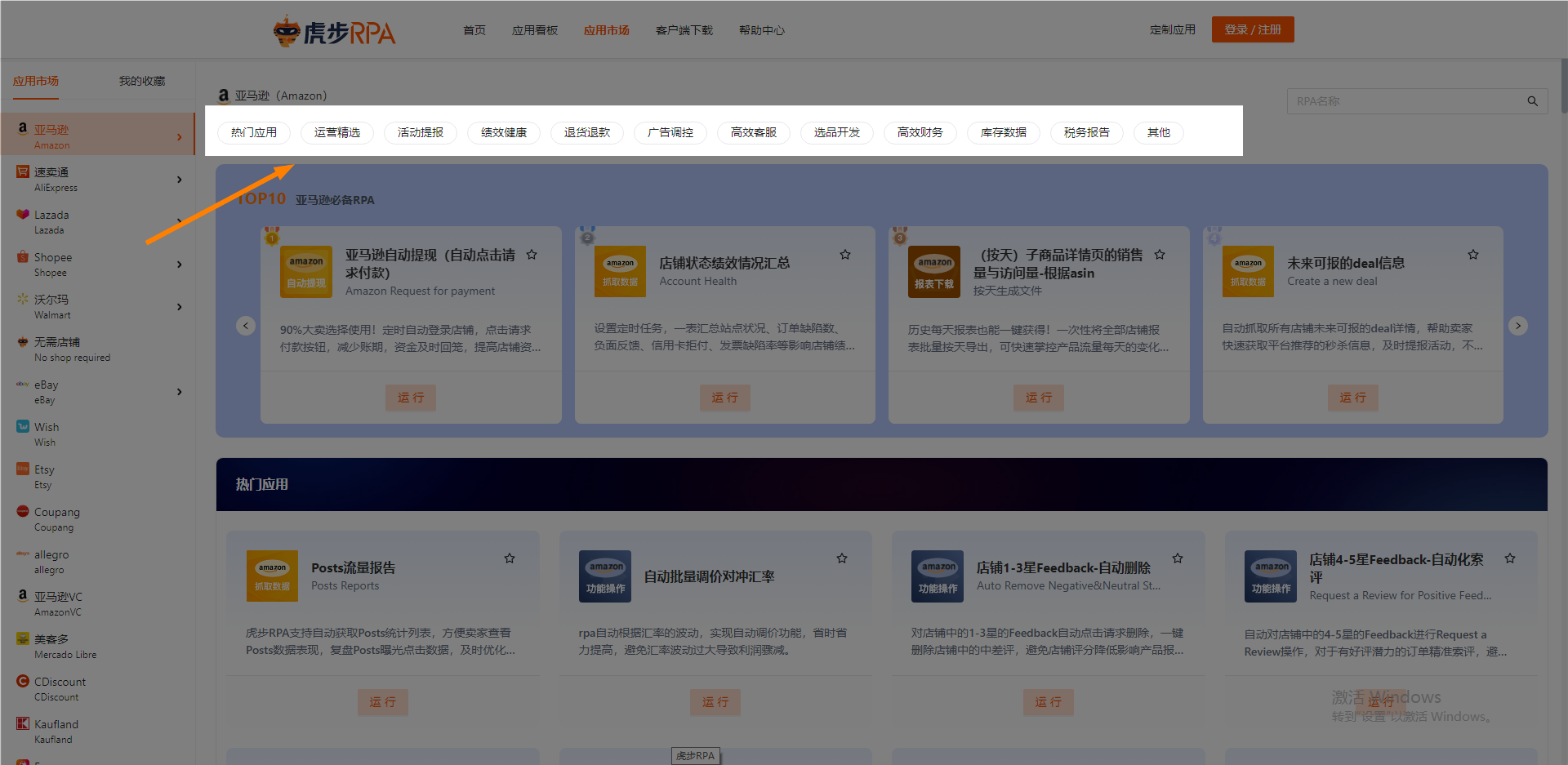Click the AliExpress sidebar icon
The width and height of the screenshot is (1568, 765).
pyautogui.click(x=23, y=171)
